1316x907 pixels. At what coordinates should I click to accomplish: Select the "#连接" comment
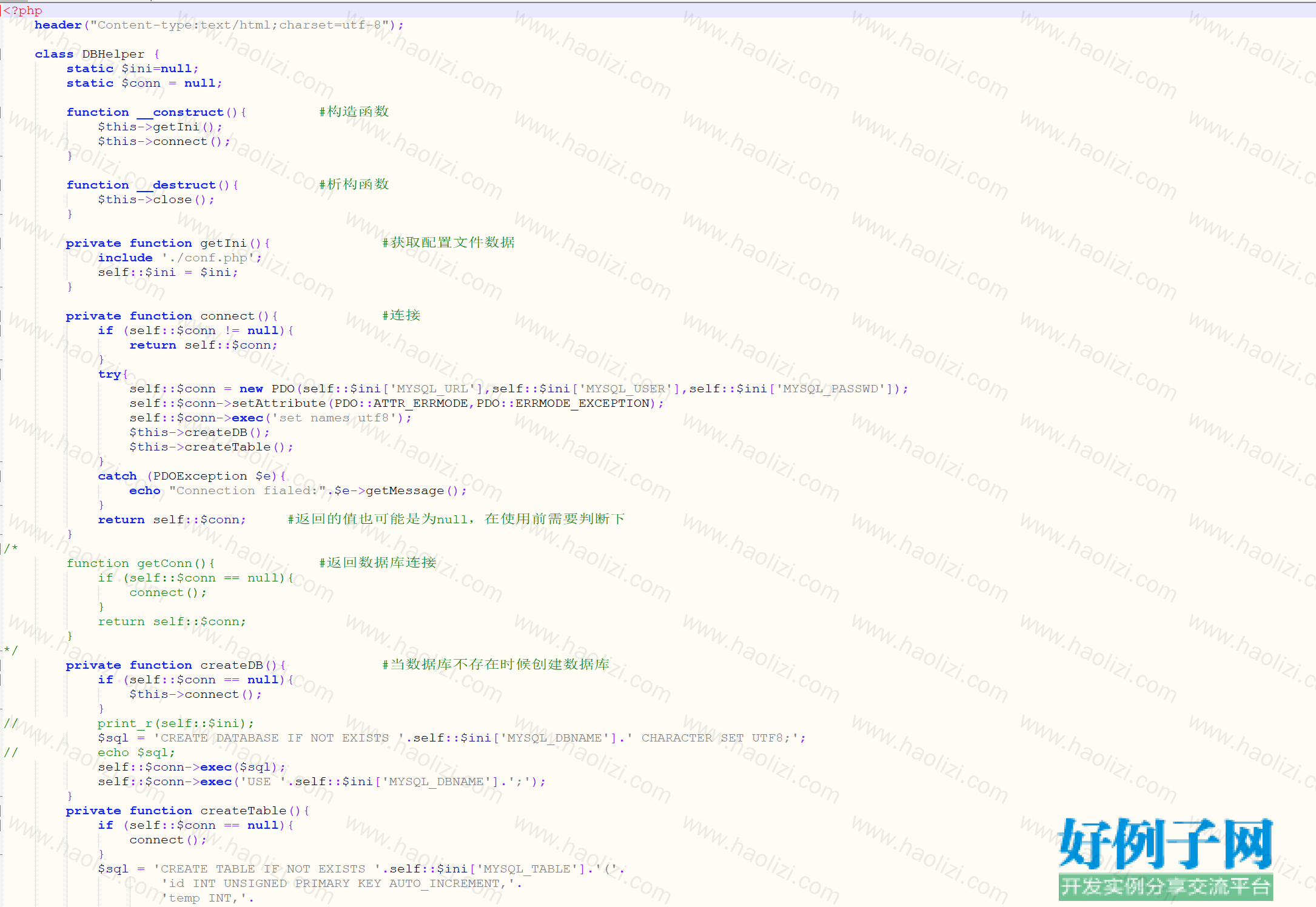pos(401,315)
